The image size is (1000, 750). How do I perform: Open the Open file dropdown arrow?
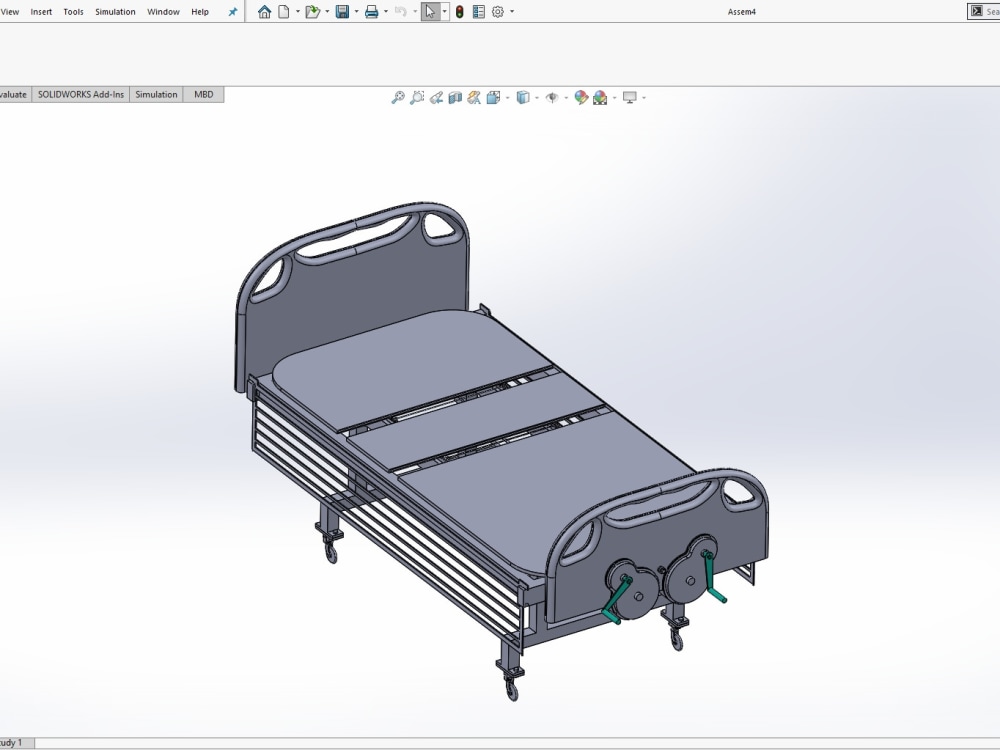[x=327, y=11]
